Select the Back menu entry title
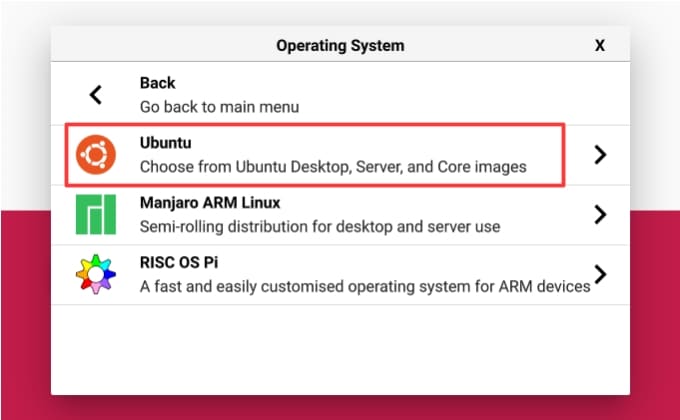 click(157, 82)
